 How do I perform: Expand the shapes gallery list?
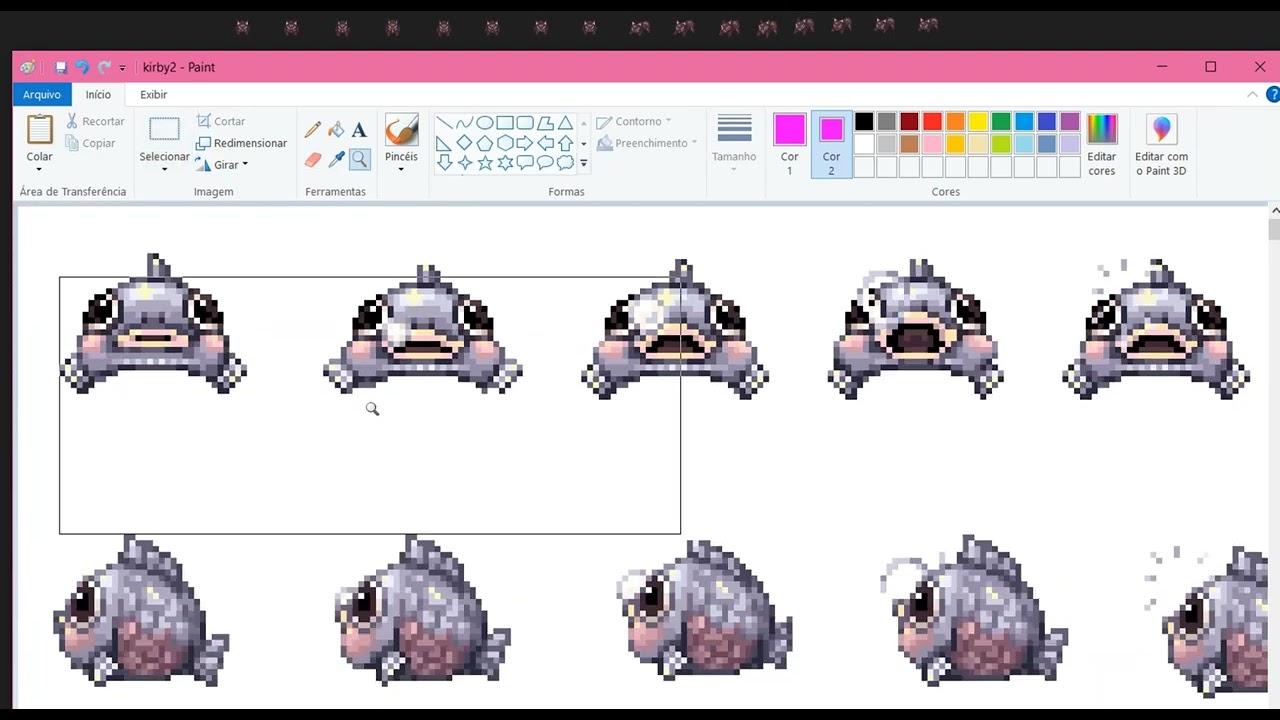(x=583, y=163)
